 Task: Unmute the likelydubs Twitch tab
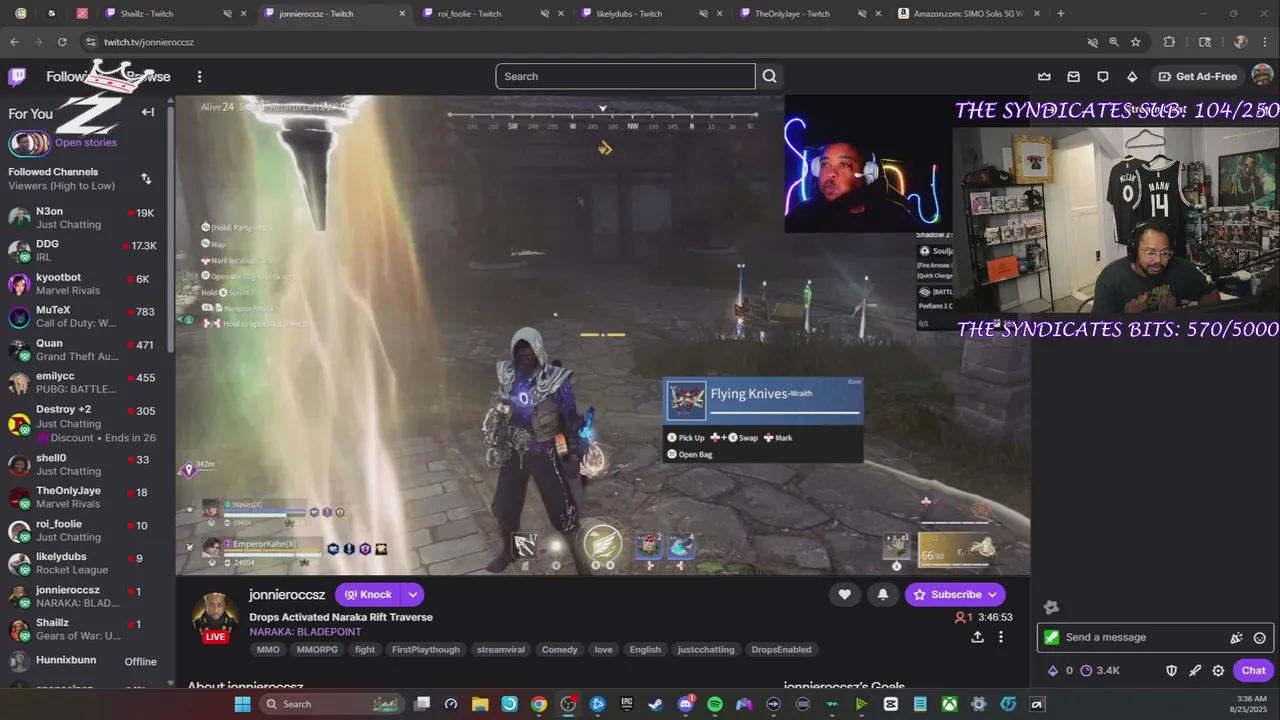pyautogui.click(x=703, y=14)
